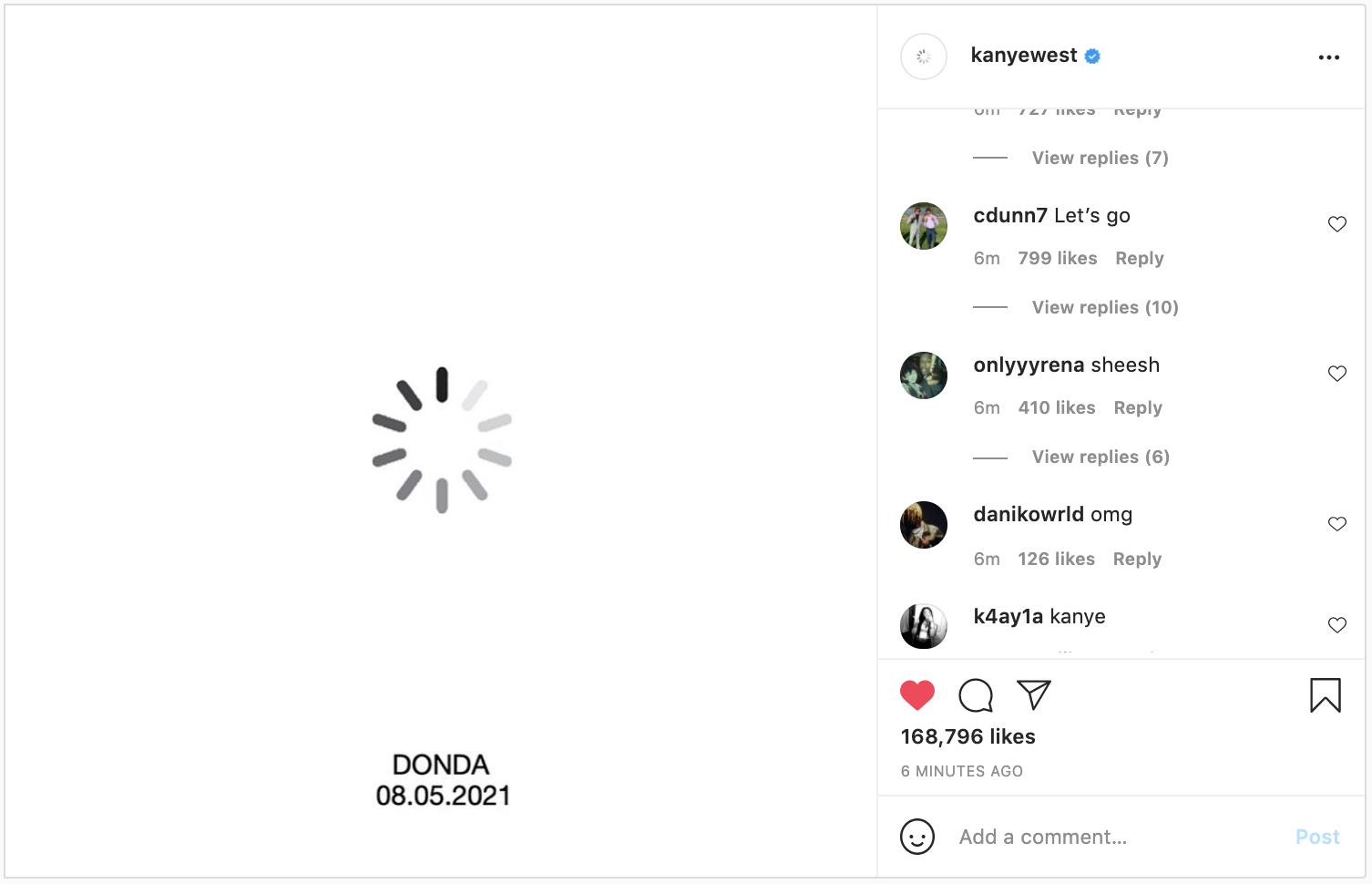Open the comment bubble icon
The width and height of the screenshot is (1372, 884).
tap(976, 695)
